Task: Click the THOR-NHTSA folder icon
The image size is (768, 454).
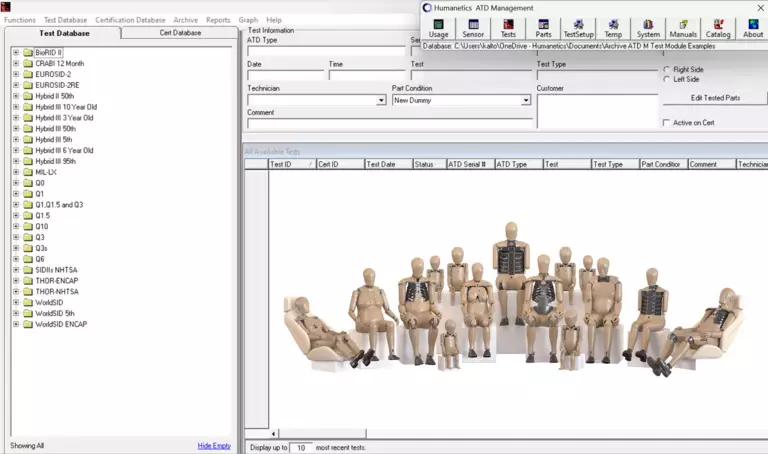Action: point(28,291)
